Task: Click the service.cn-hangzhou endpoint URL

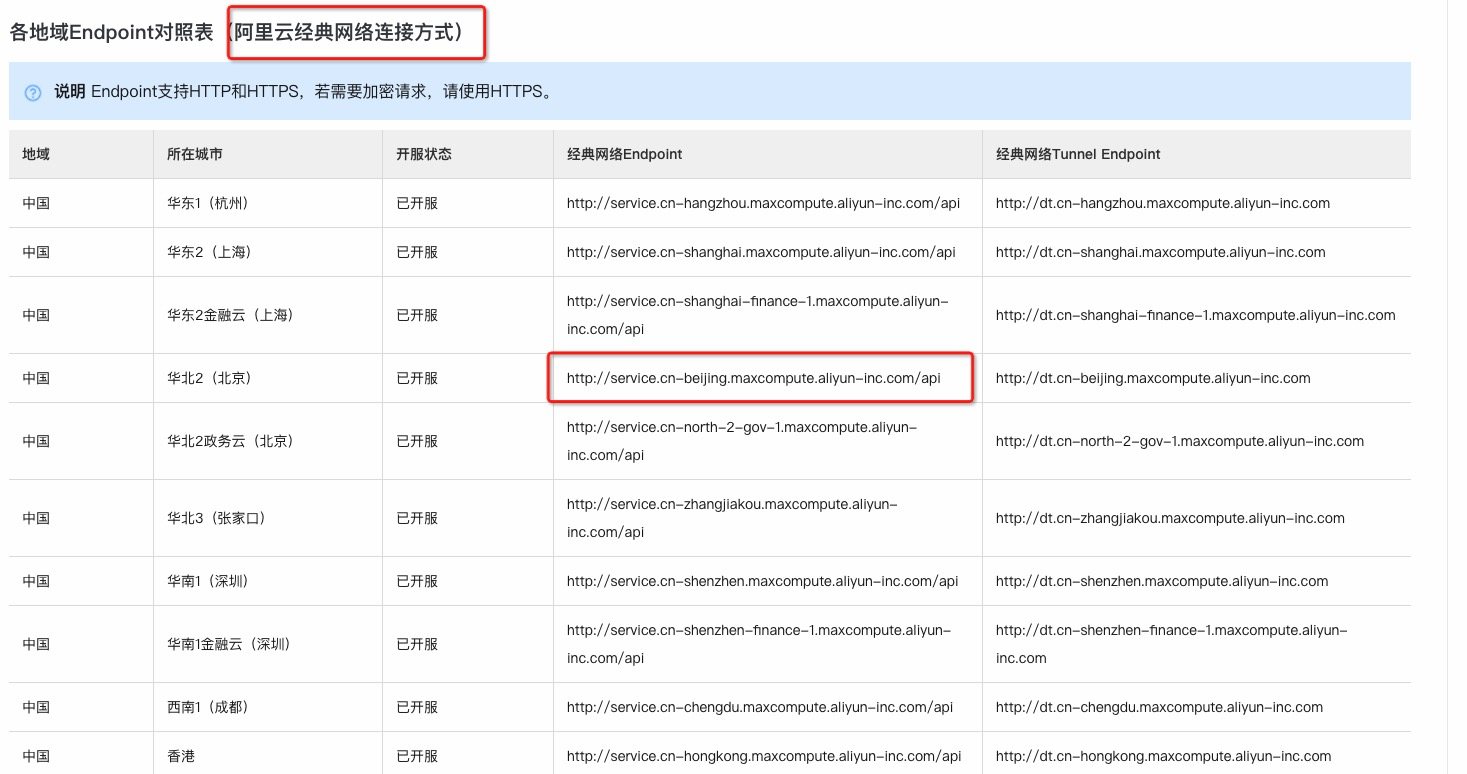Action: tap(763, 203)
